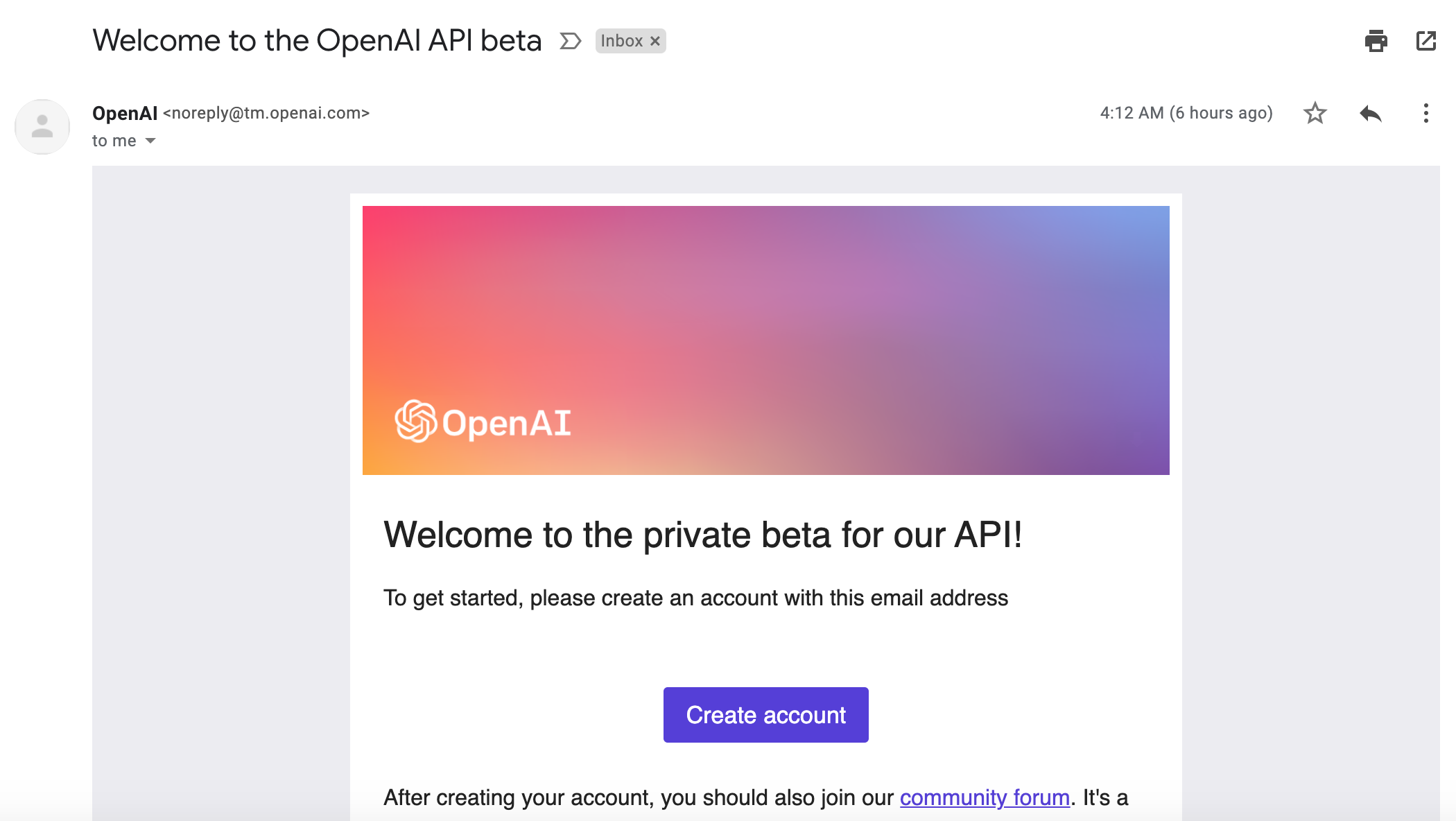Click the 'Welcome to the private beta' heading
The height and width of the screenshot is (821, 1456).
click(702, 535)
